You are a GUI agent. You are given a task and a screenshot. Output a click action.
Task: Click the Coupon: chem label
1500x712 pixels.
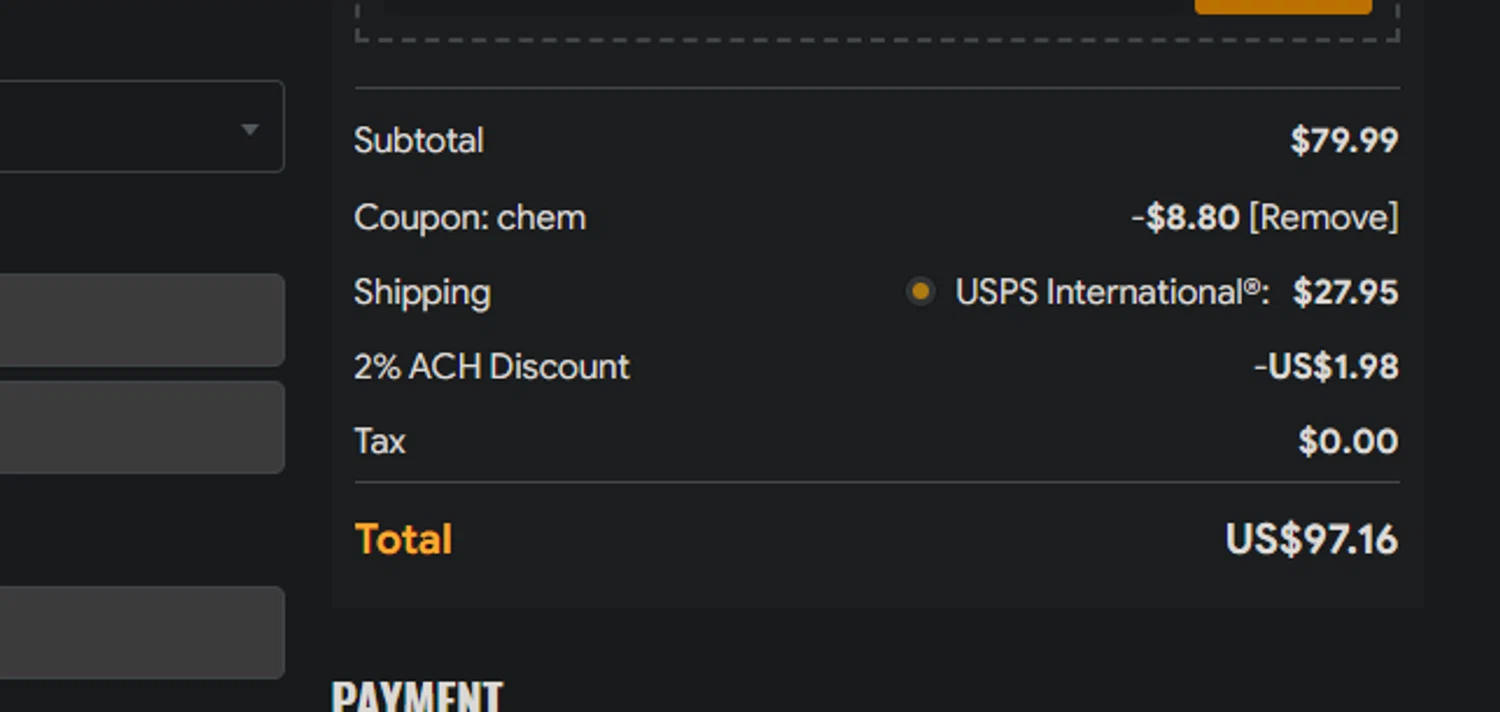(470, 218)
